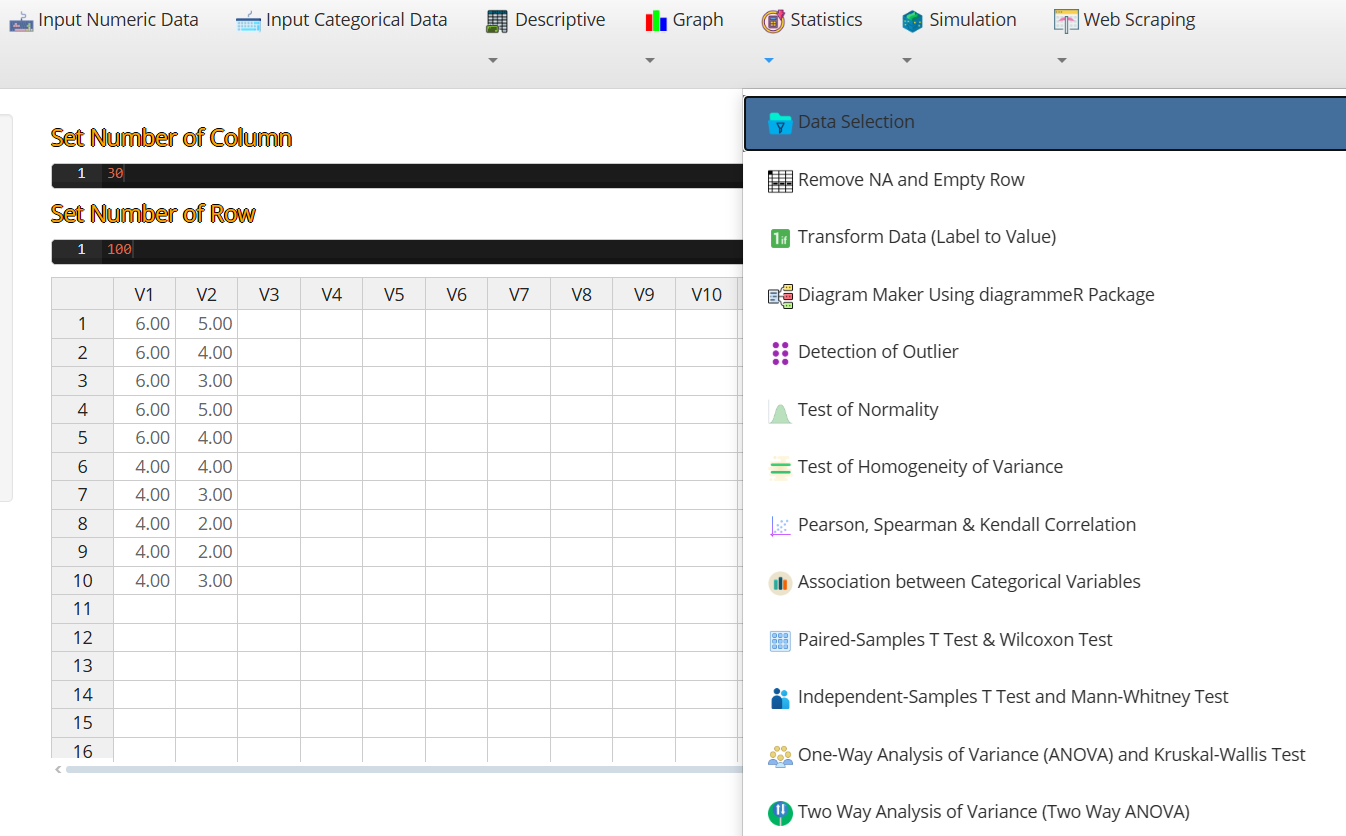
Task: Open the Simulation dropdown arrow
Action: click(907, 61)
